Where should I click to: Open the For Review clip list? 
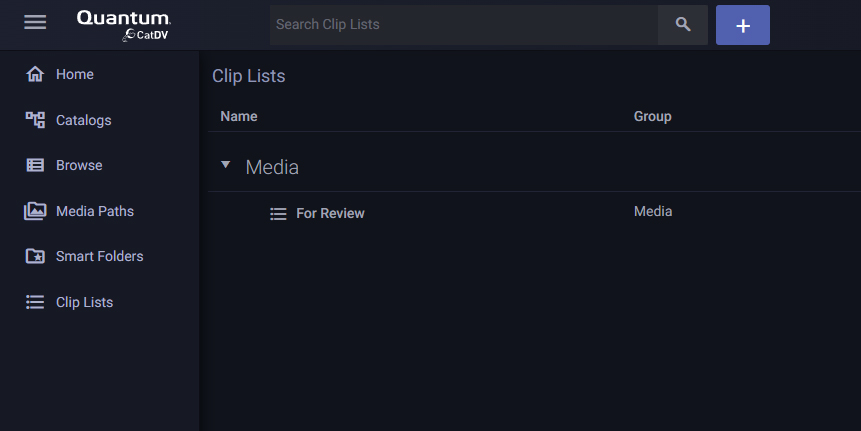pos(330,214)
